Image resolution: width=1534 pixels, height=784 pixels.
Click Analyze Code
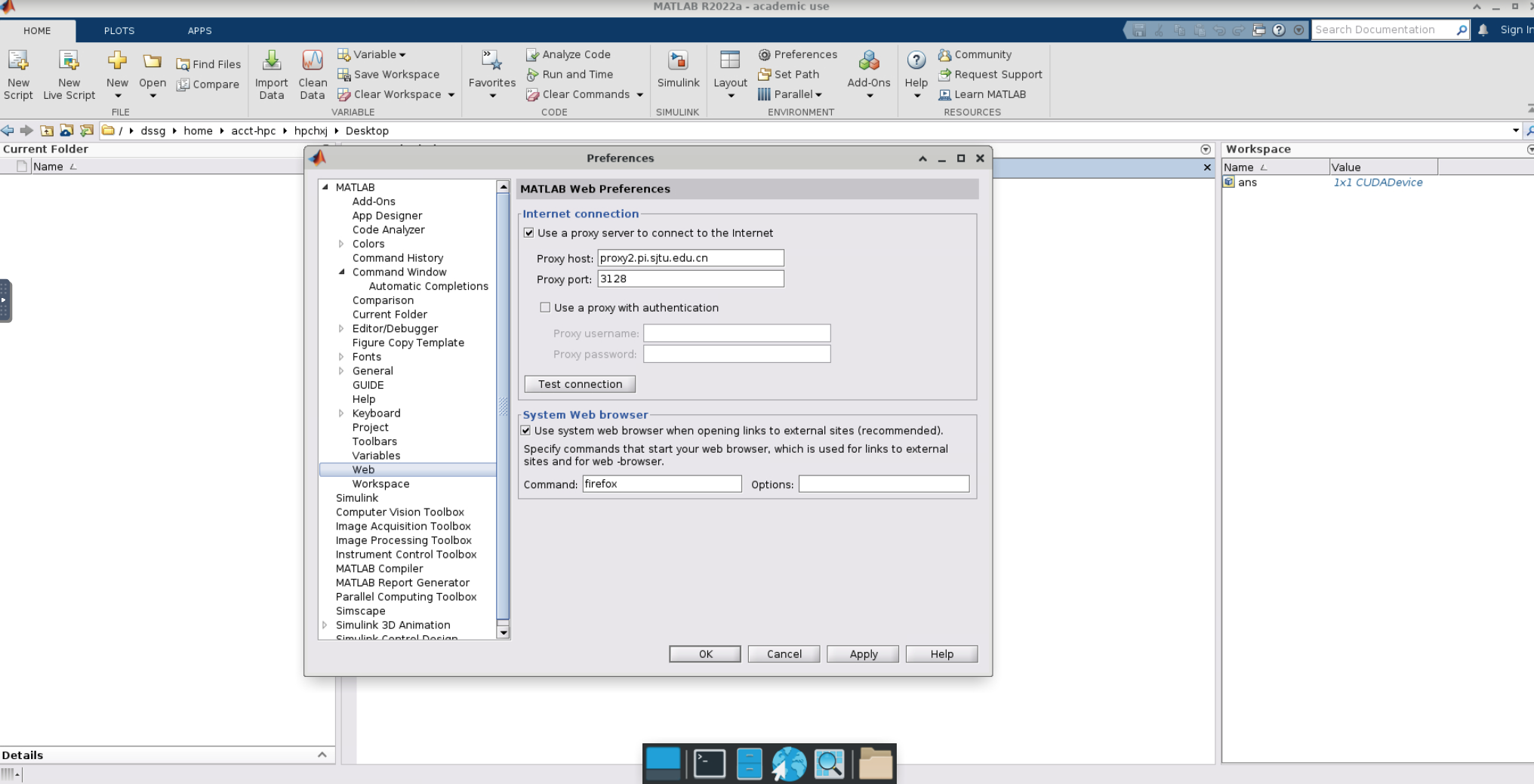568,54
